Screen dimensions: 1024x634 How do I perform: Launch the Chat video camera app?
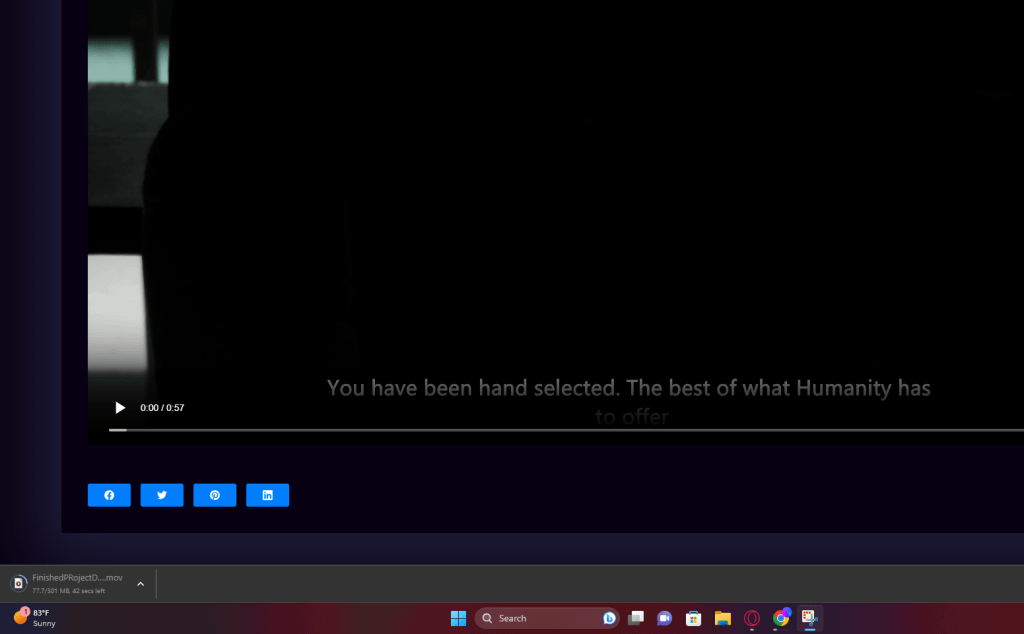664,618
